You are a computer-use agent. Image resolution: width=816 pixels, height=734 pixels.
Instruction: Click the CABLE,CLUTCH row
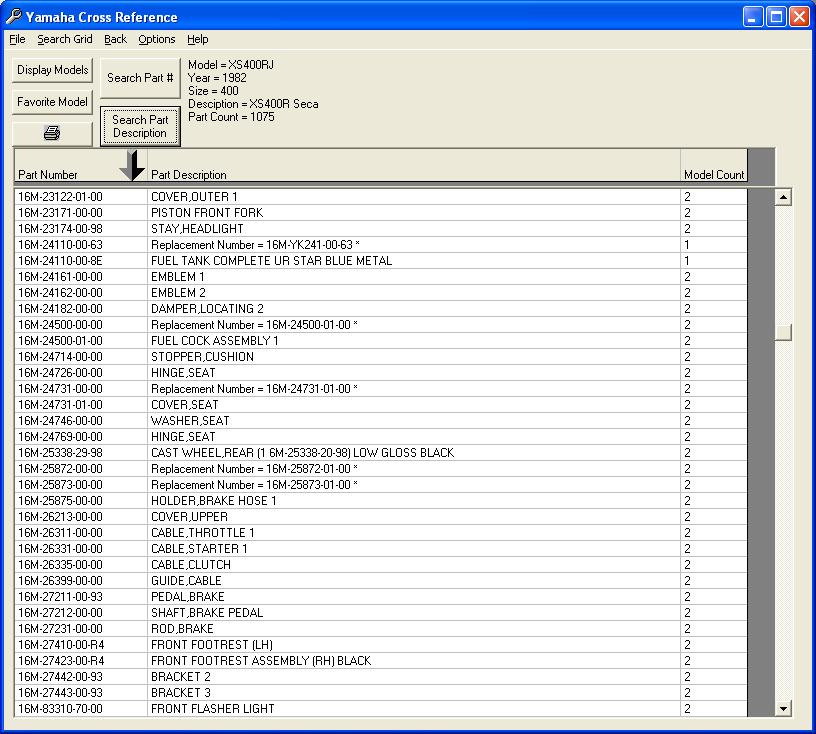(x=380, y=565)
